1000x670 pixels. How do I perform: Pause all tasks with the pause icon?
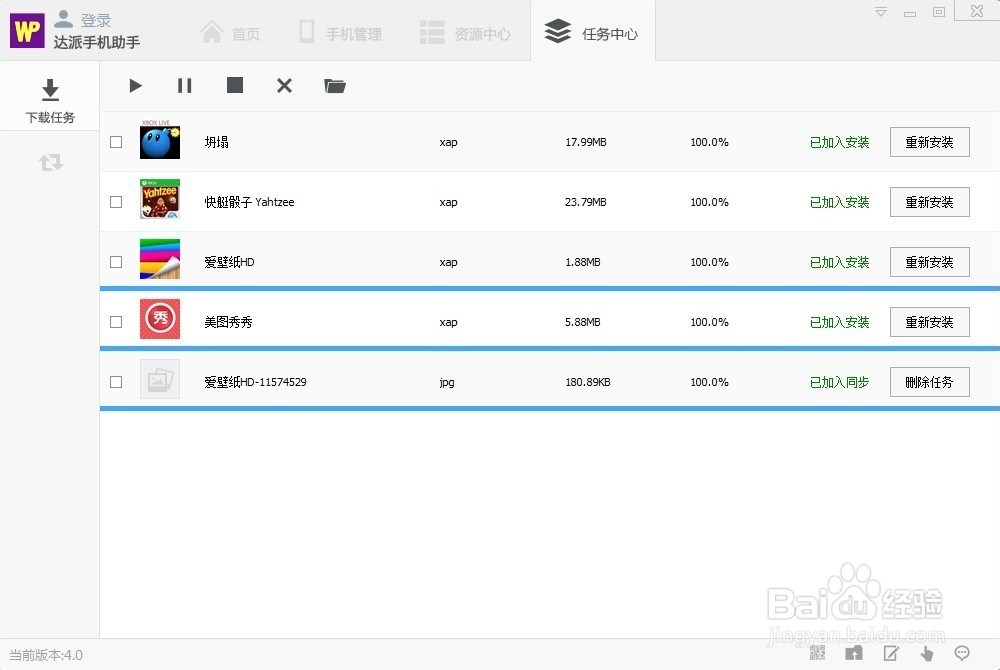pos(184,86)
